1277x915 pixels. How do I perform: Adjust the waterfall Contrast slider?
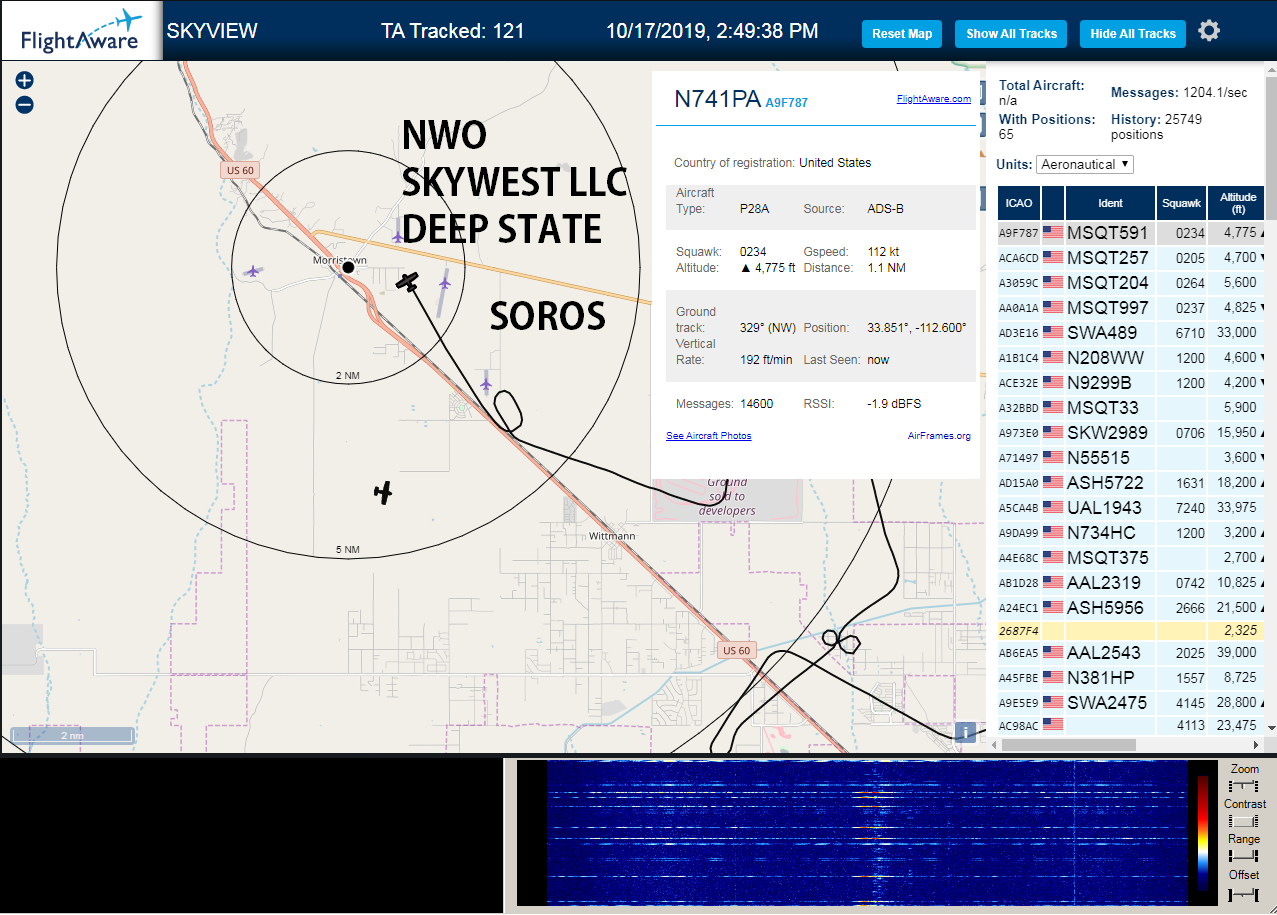click(1244, 822)
